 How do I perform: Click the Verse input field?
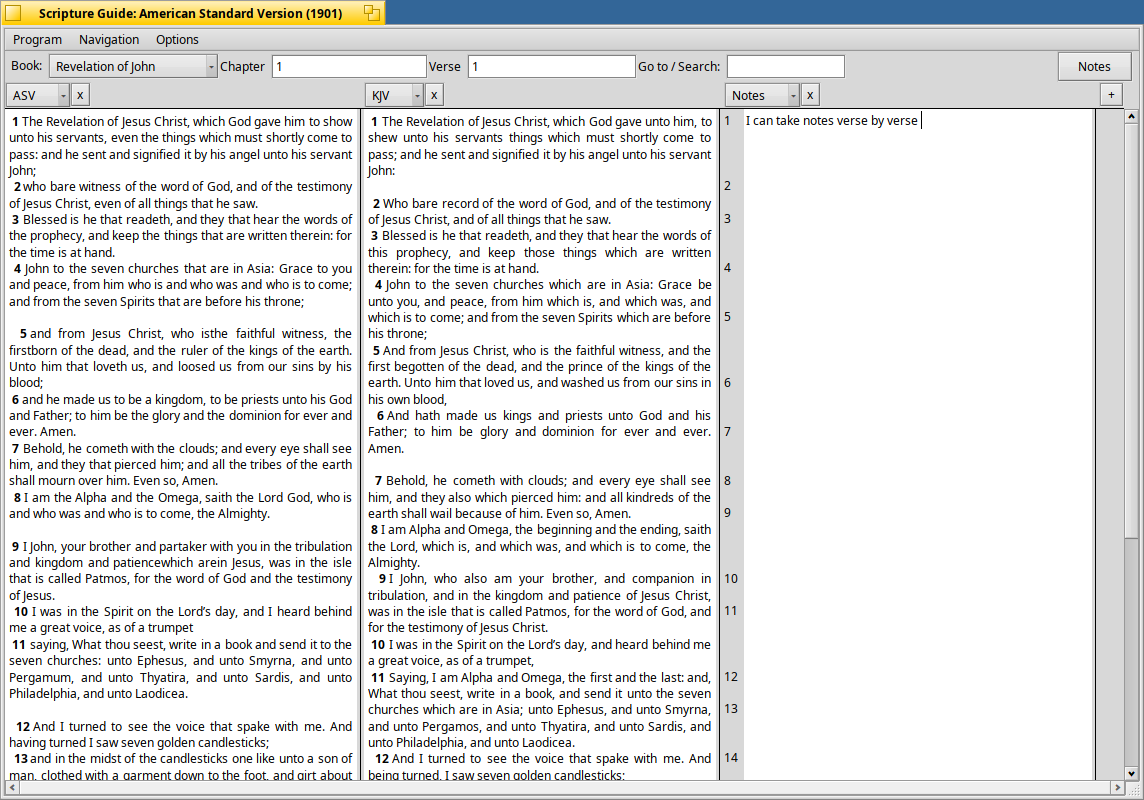(x=552, y=66)
